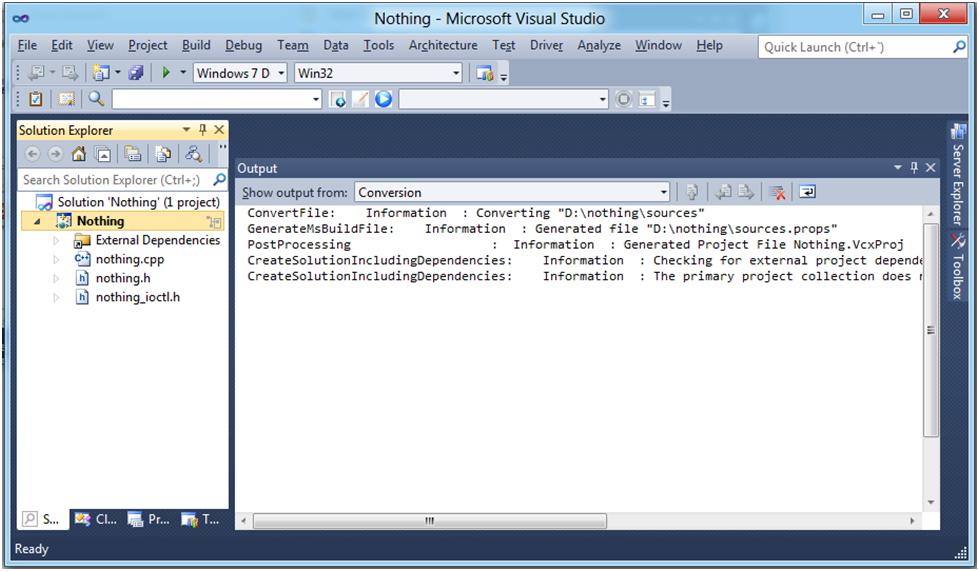Toggle word wrap in Output window

tap(807, 193)
